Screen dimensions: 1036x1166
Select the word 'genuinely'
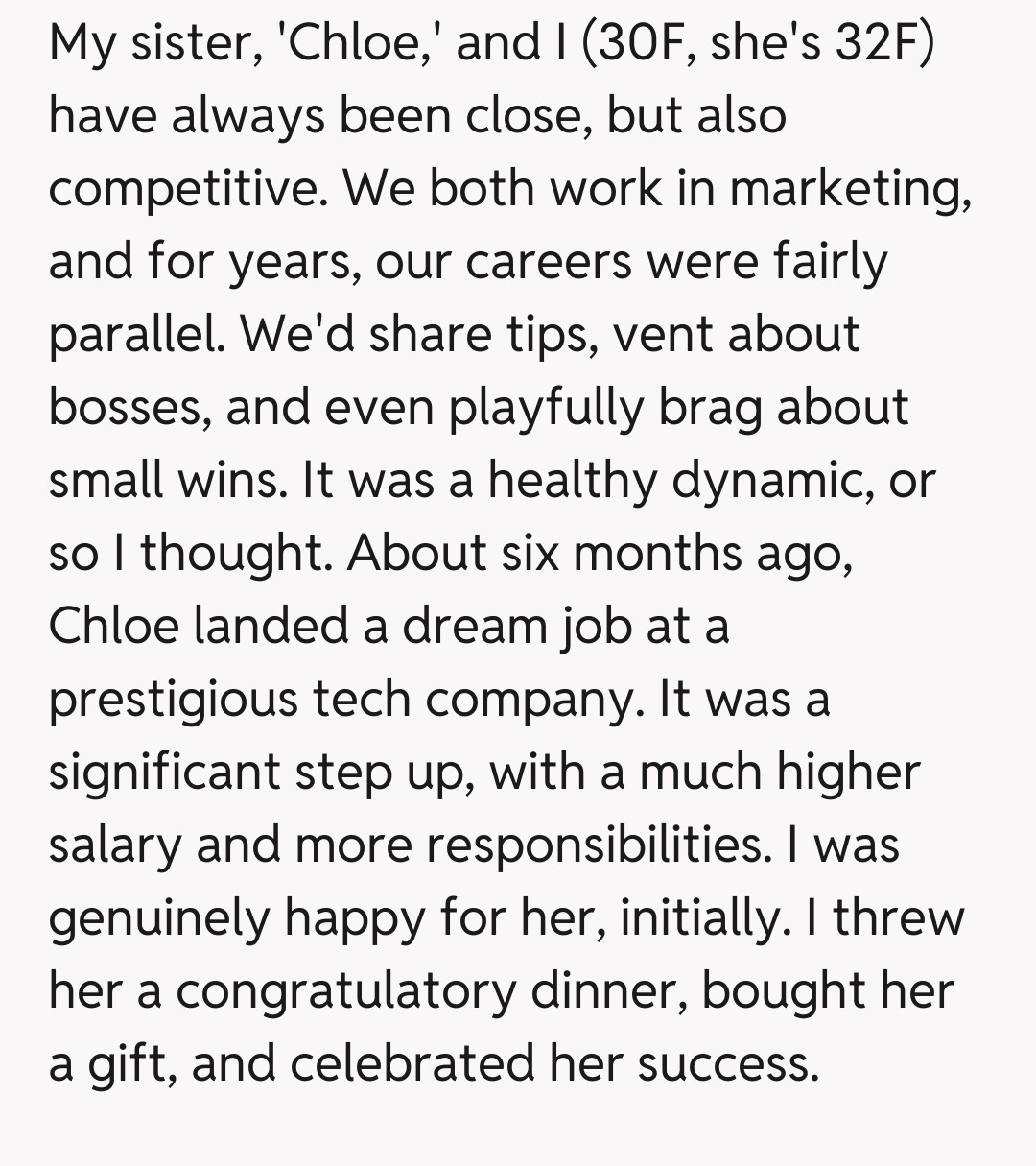click(158, 918)
